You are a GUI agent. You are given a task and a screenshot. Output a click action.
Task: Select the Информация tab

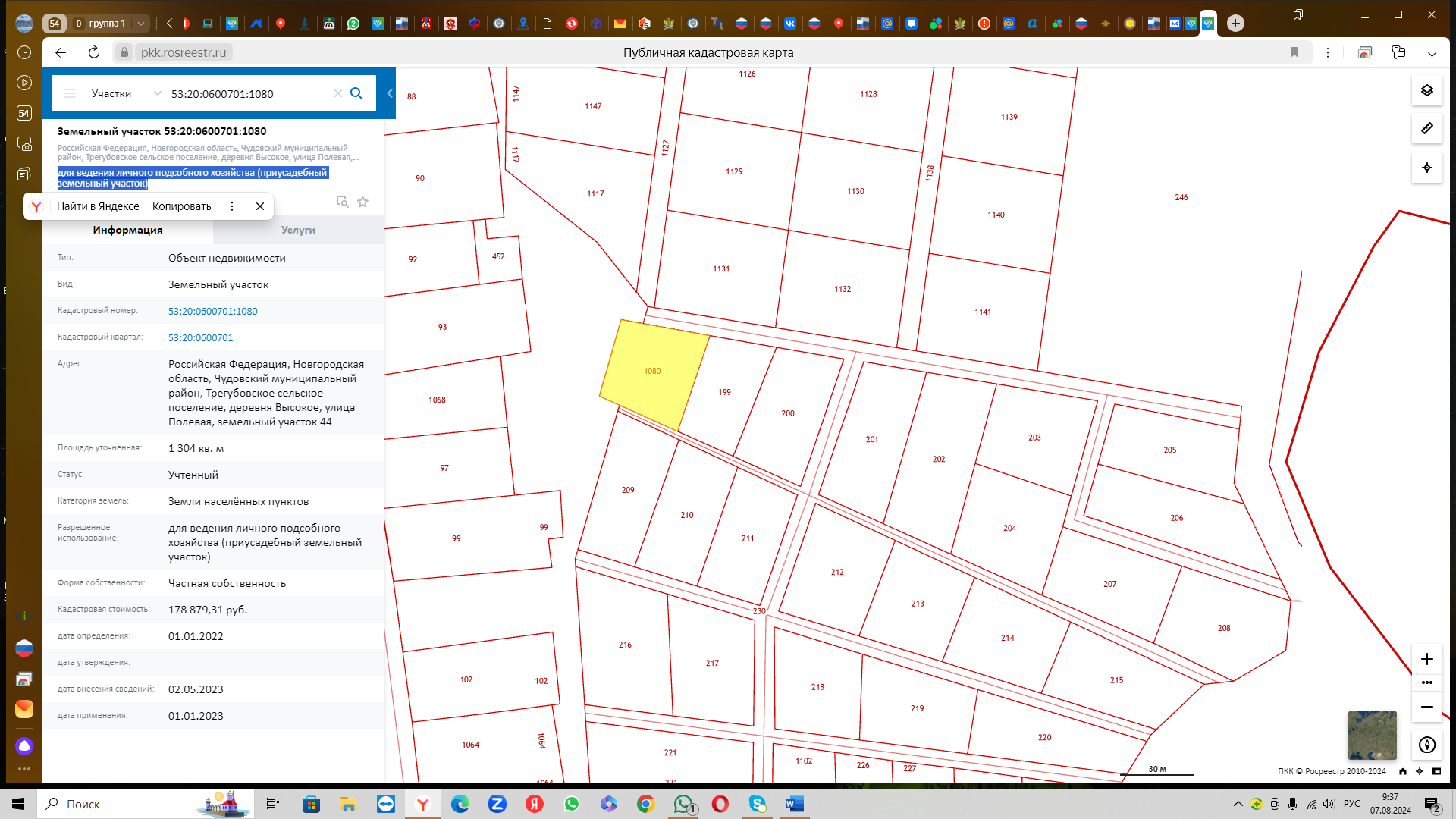127,230
